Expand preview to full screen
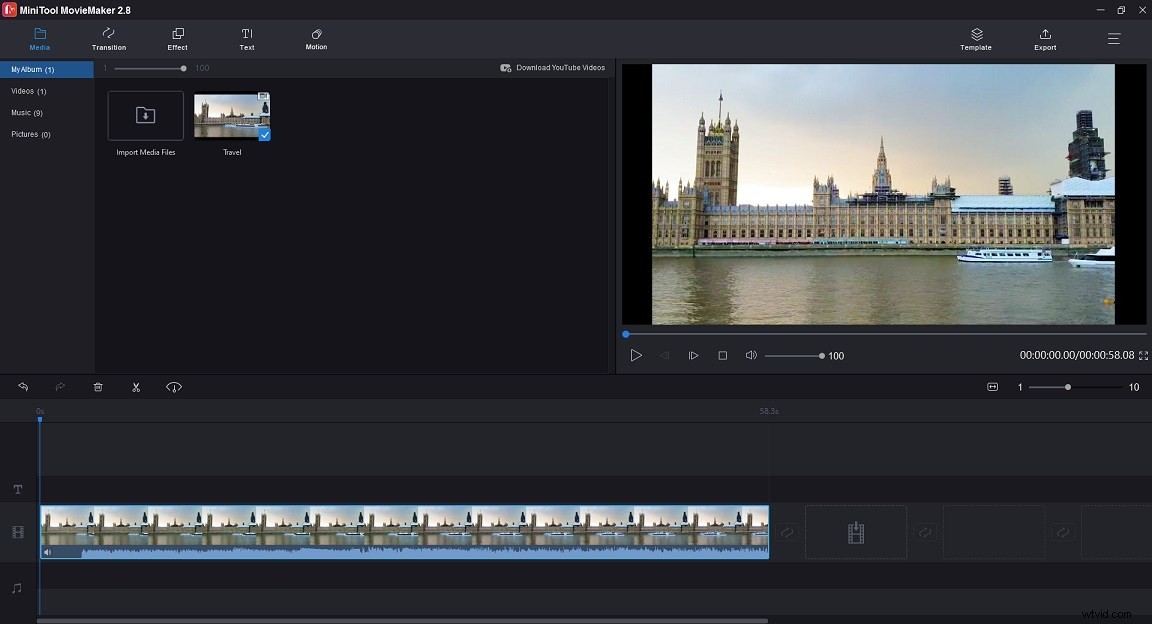 1141,355
